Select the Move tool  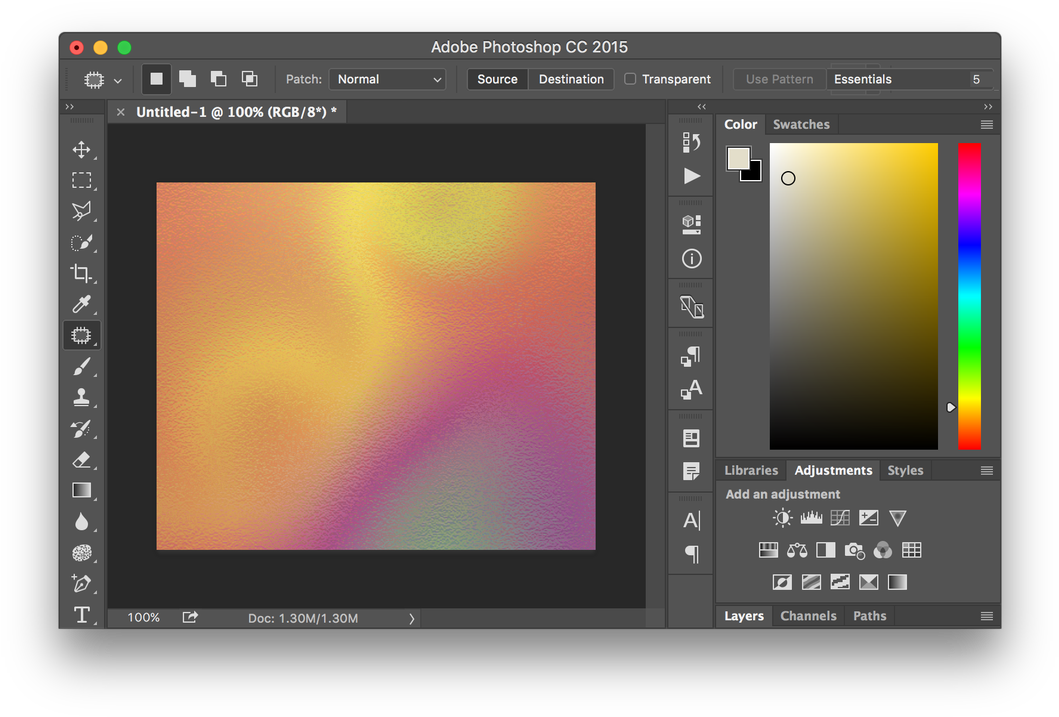82,149
